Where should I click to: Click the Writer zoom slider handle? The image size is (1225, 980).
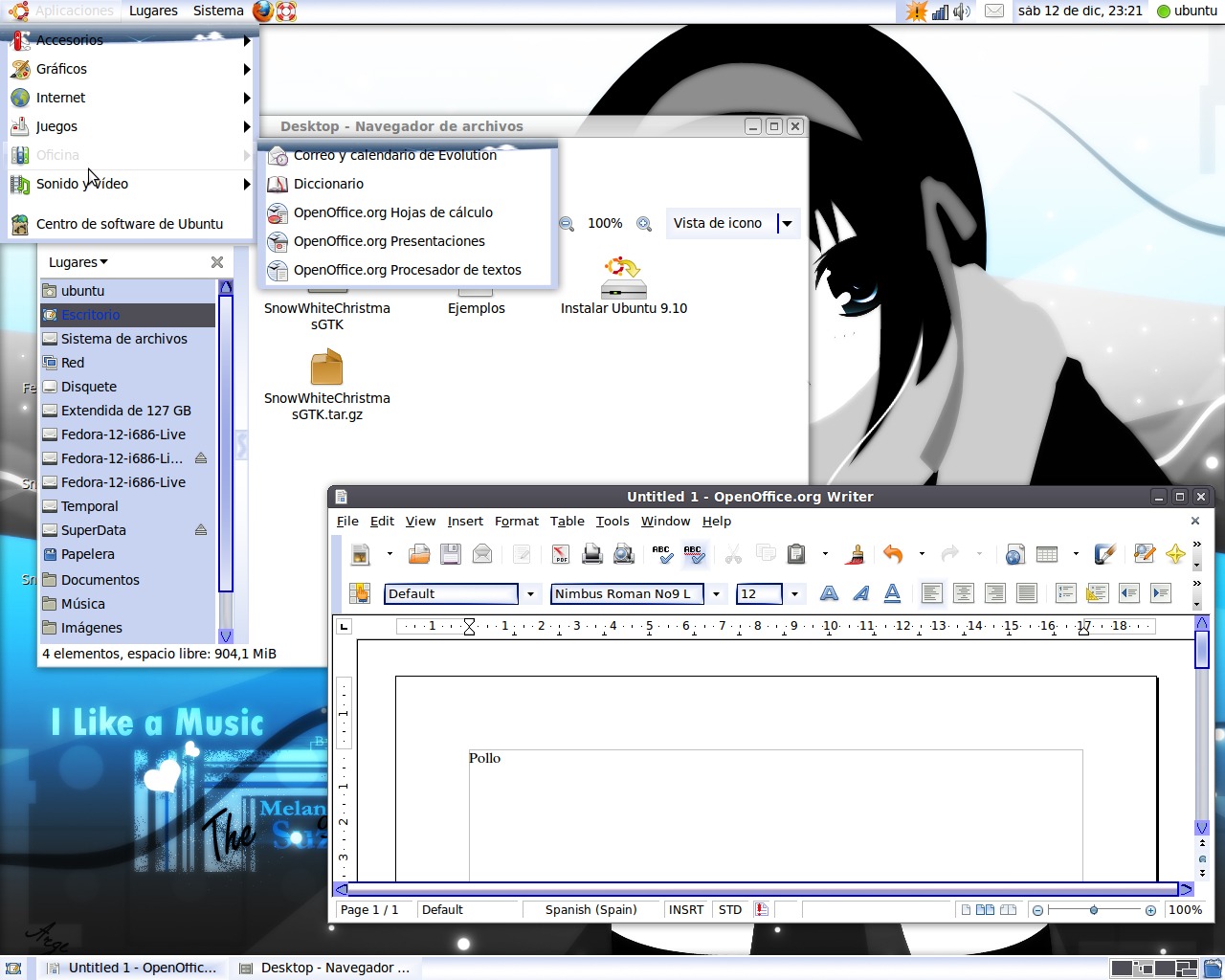1094,910
